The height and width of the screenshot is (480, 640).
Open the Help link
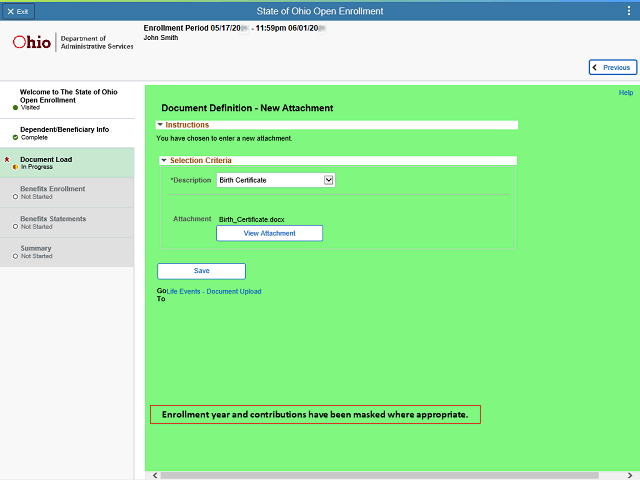626,93
